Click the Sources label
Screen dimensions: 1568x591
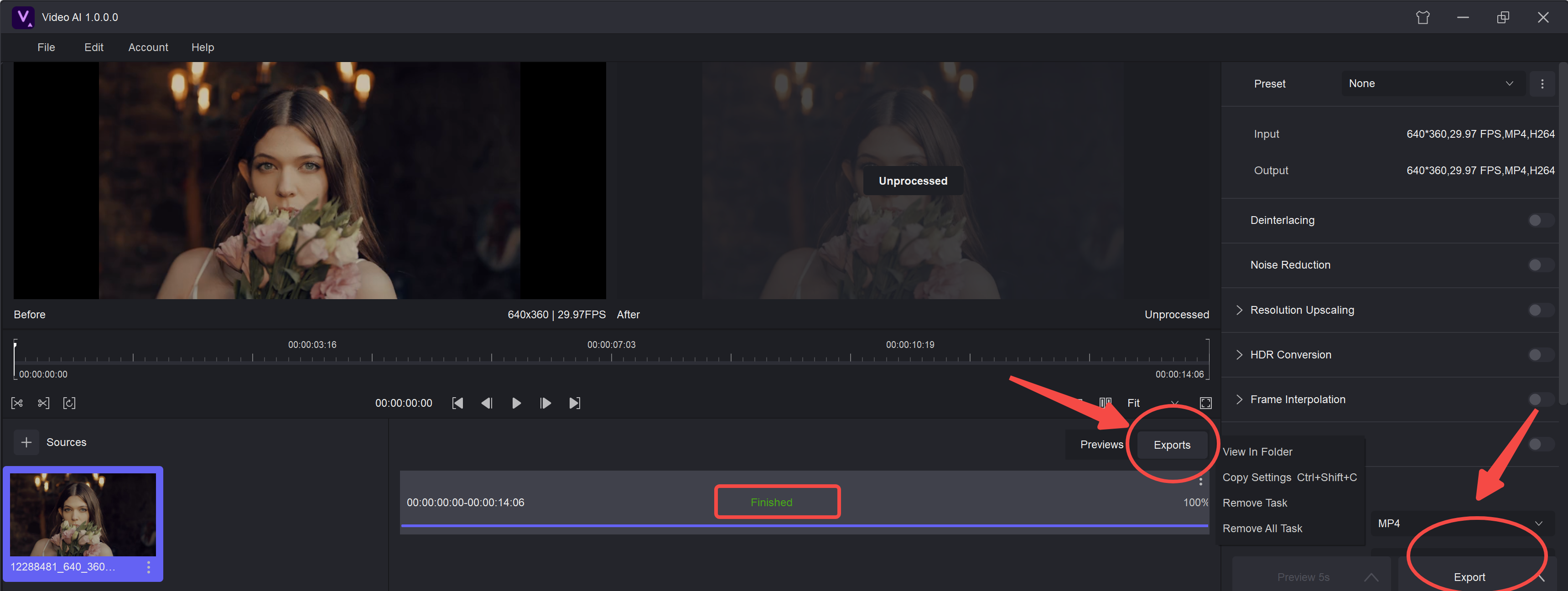[66, 442]
